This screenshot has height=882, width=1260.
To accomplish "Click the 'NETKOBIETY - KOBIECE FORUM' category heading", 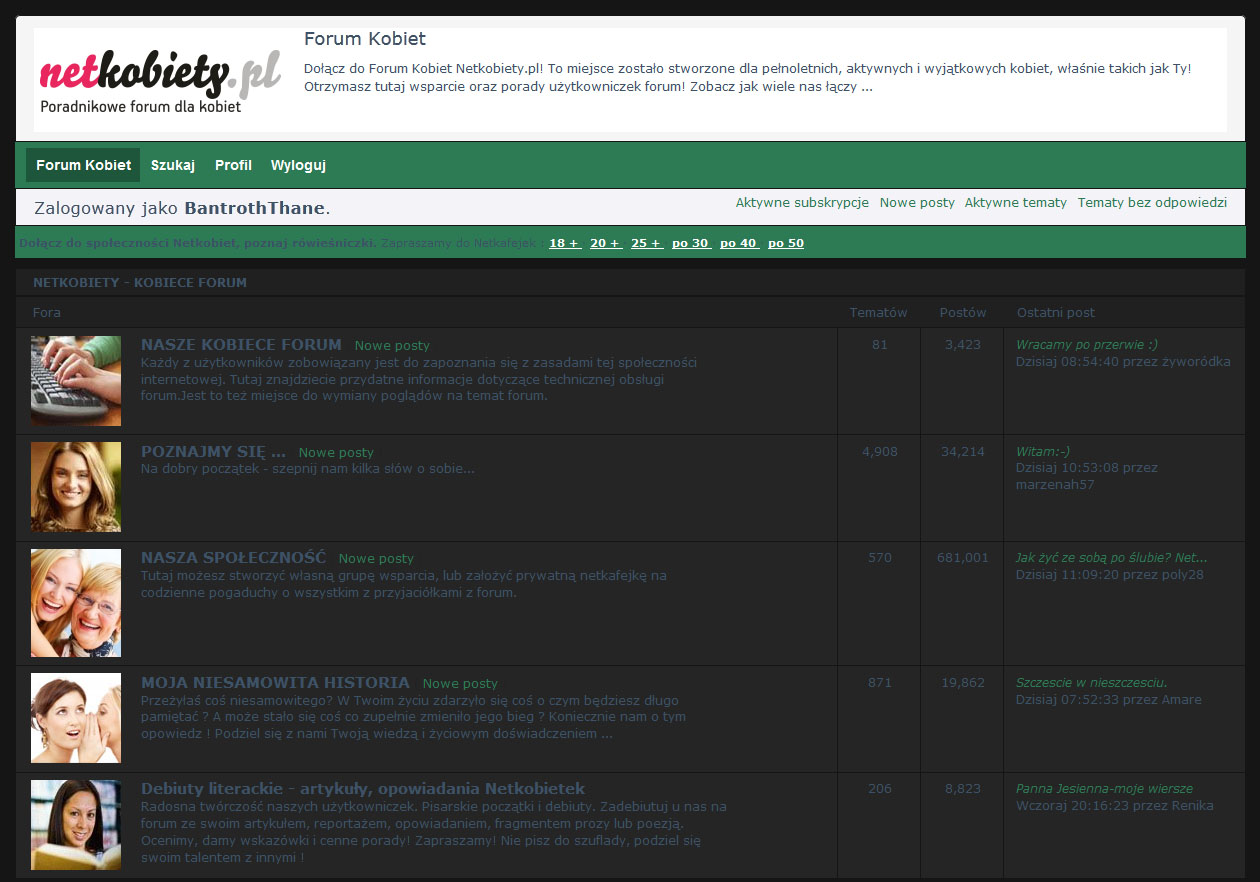I will 140,282.
